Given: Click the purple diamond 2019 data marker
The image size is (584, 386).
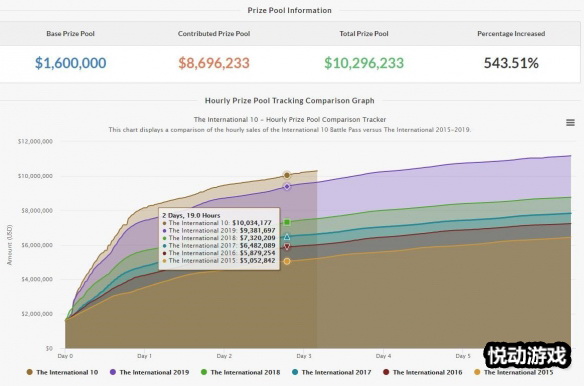Looking at the screenshot, I should click(287, 187).
